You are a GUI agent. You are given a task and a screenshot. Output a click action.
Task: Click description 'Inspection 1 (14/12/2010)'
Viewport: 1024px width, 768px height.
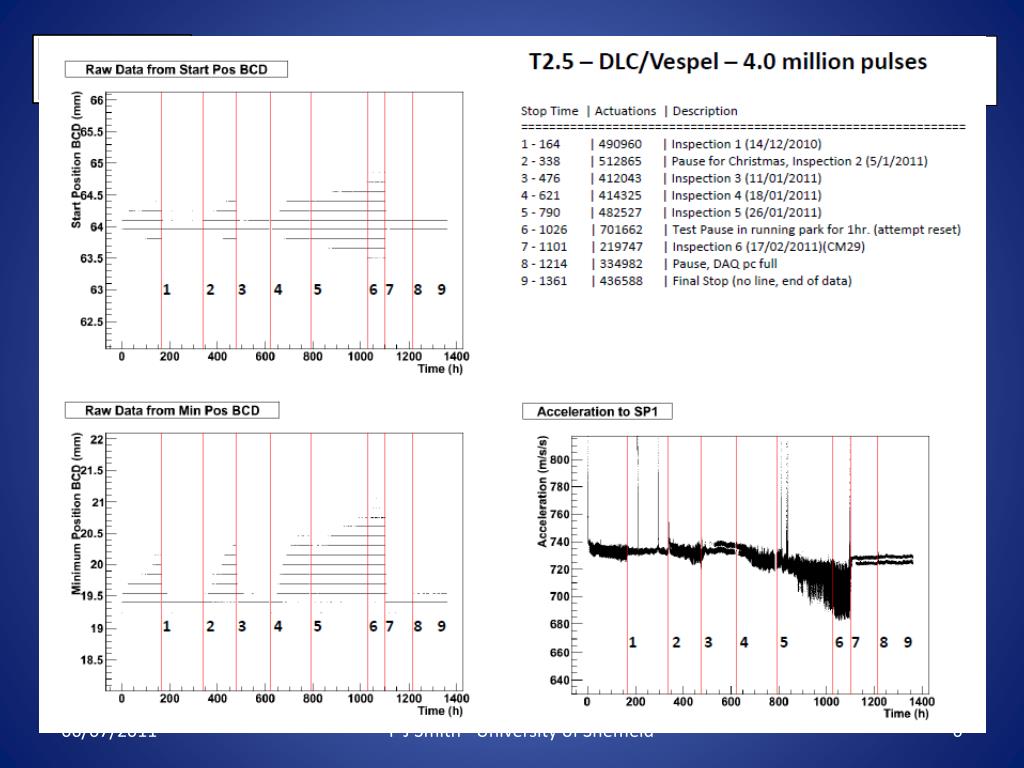coord(746,144)
